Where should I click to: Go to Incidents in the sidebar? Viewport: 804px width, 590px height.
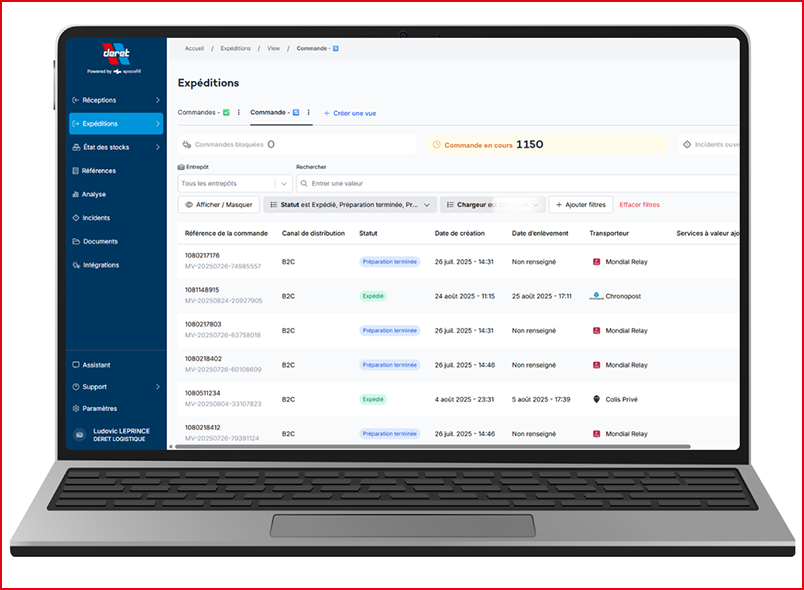tap(96, 218)
